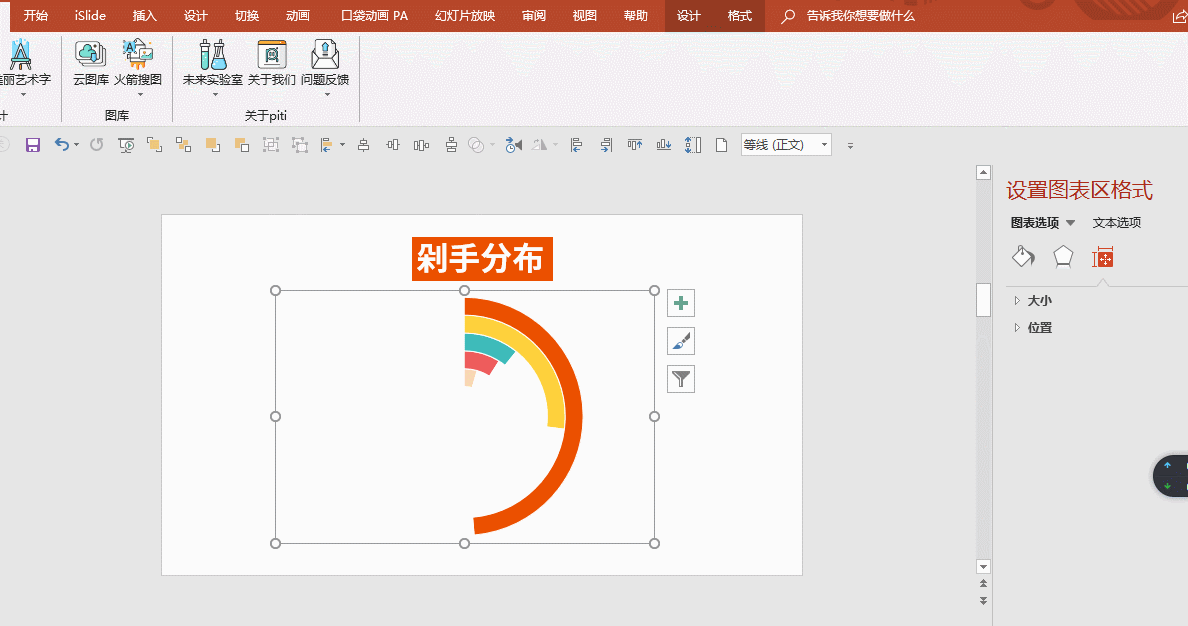1188x626 pixels.
Task: Click the align right edges icon
Action: tap(606, 145)
